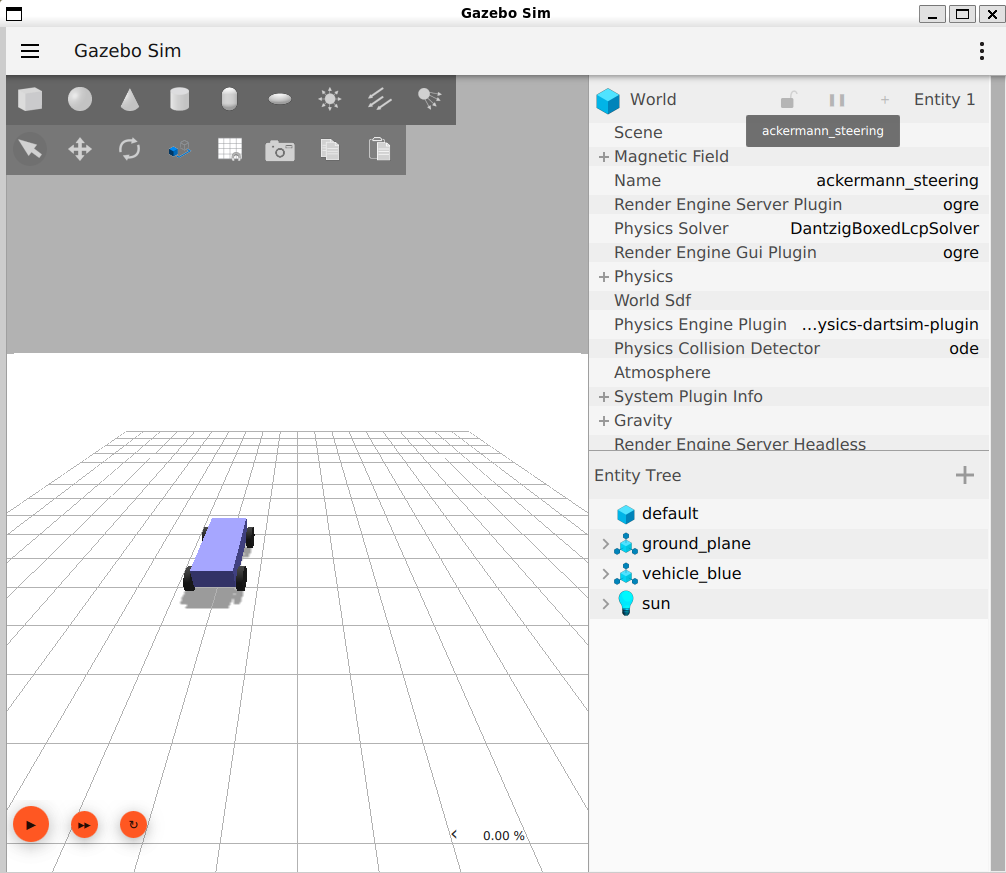This screenshot has width=1006, height=873.
Task: Click the paste entity icon
Action: tap(379, 149)
